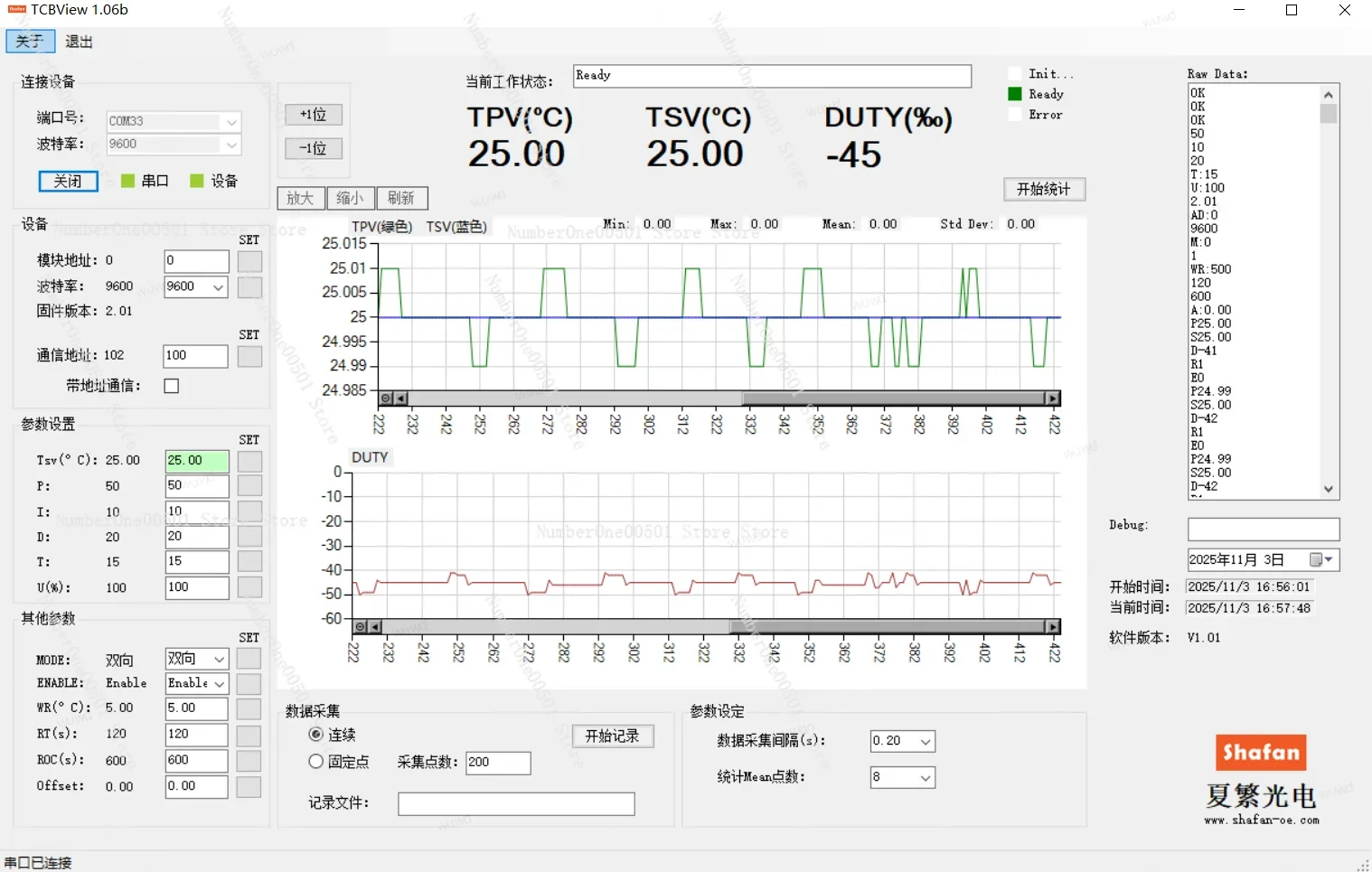Click the 退出 menu item

[79, 42]
